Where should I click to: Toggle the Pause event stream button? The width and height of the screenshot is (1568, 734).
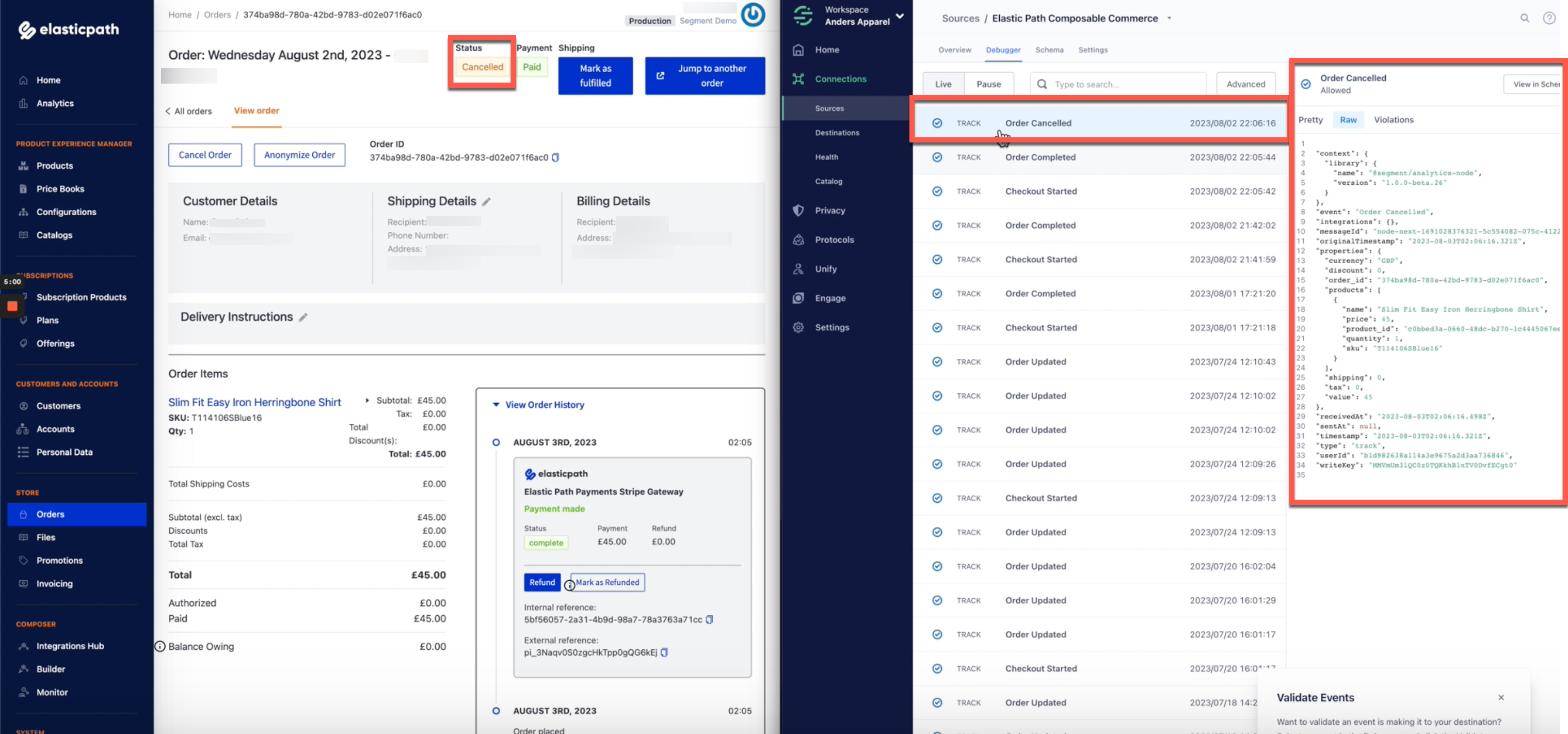point(988,83)
